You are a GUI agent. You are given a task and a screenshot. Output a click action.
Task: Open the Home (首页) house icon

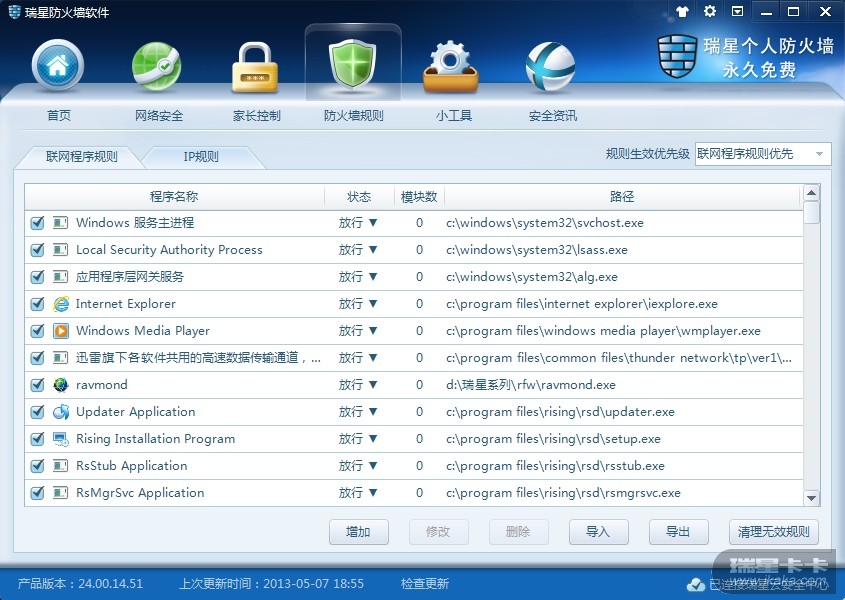[x=58, y=66]
